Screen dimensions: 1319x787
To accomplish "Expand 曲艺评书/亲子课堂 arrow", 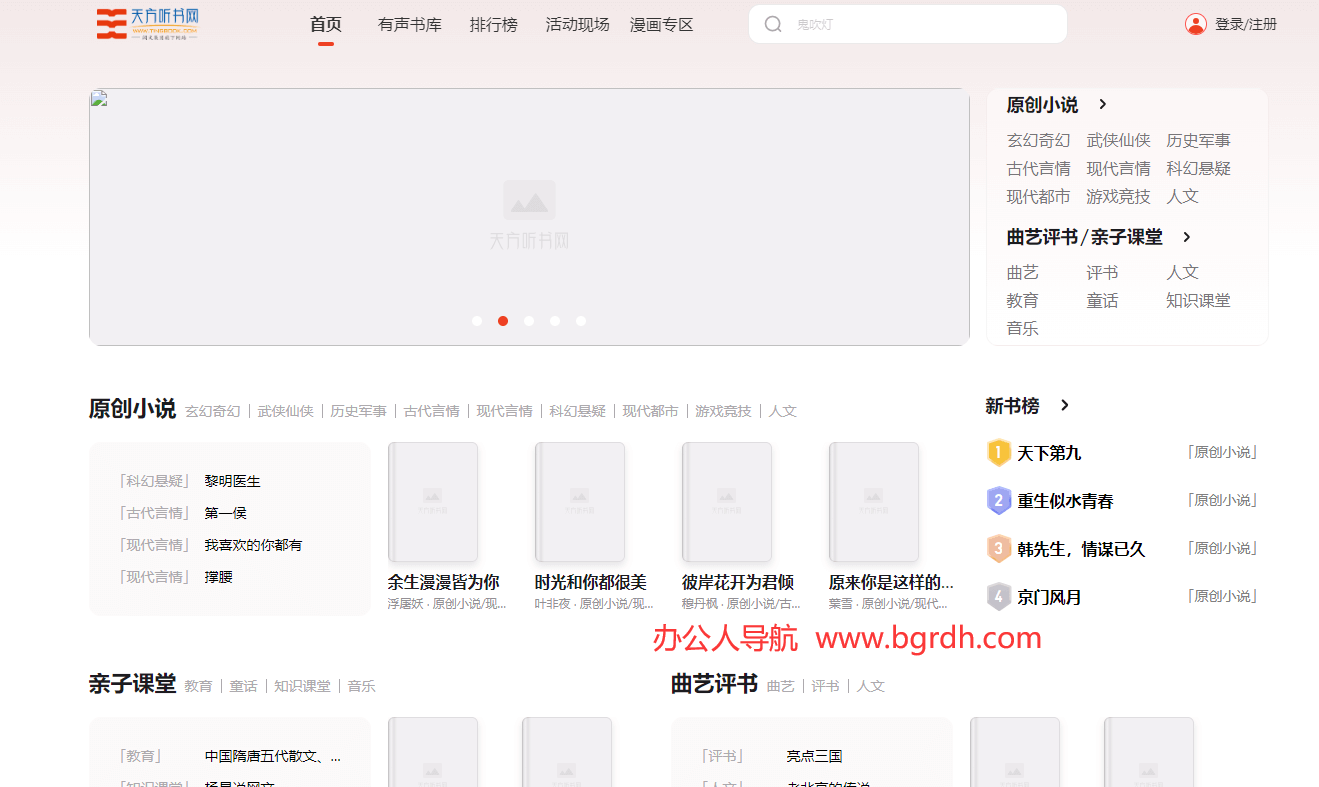I will coord(1186,237).
